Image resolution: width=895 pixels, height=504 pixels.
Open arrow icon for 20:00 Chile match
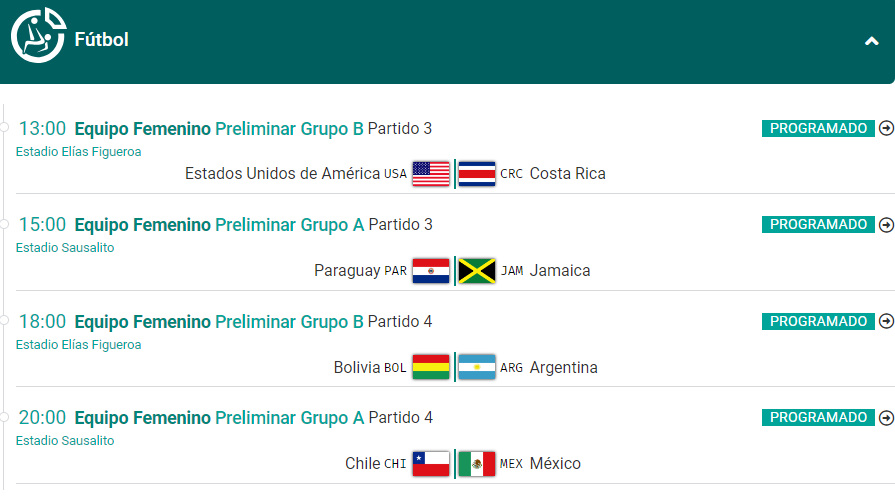(886, 418)
